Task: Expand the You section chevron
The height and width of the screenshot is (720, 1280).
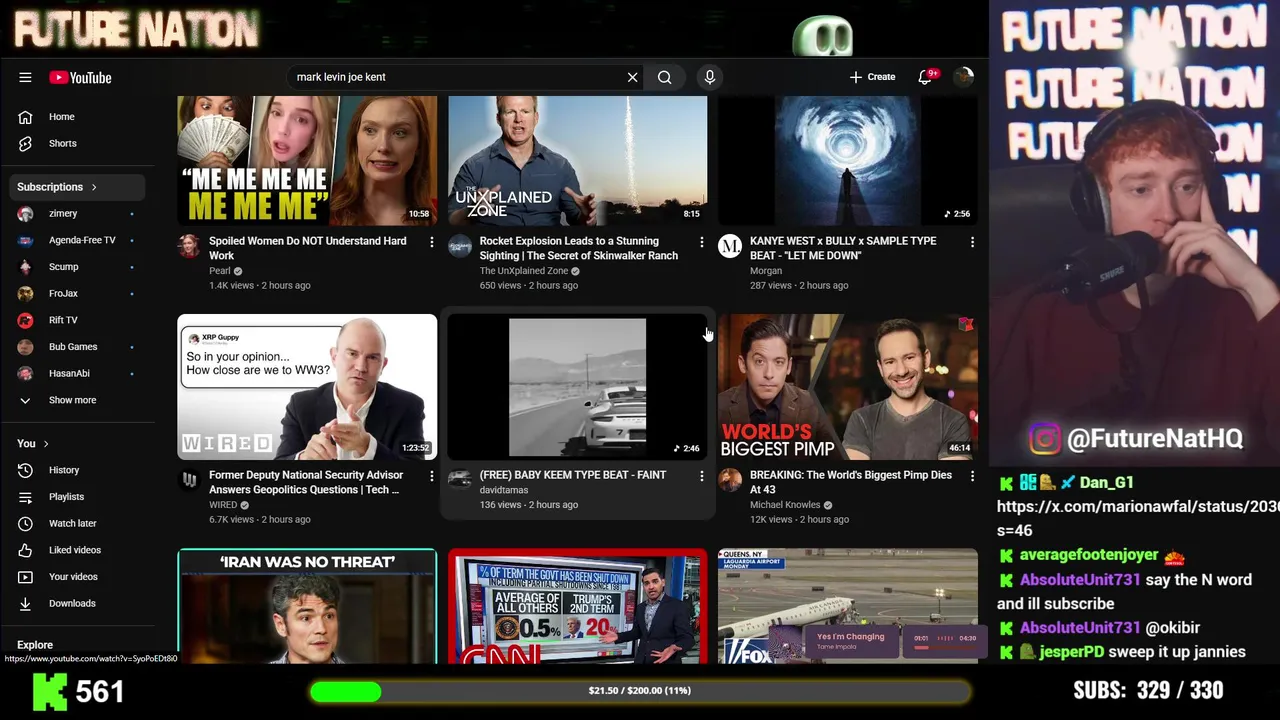Action: (45, 444)
